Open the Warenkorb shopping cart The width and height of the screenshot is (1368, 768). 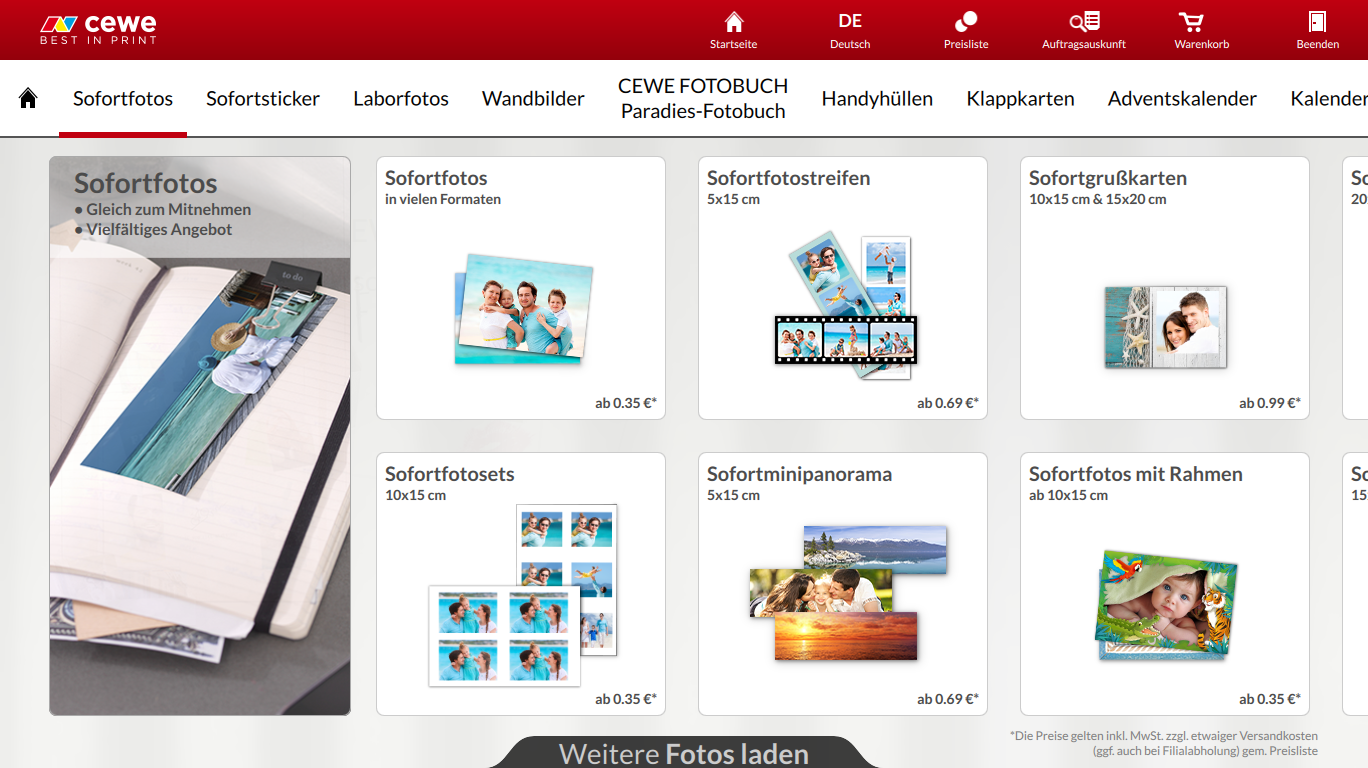point(1201,29)
